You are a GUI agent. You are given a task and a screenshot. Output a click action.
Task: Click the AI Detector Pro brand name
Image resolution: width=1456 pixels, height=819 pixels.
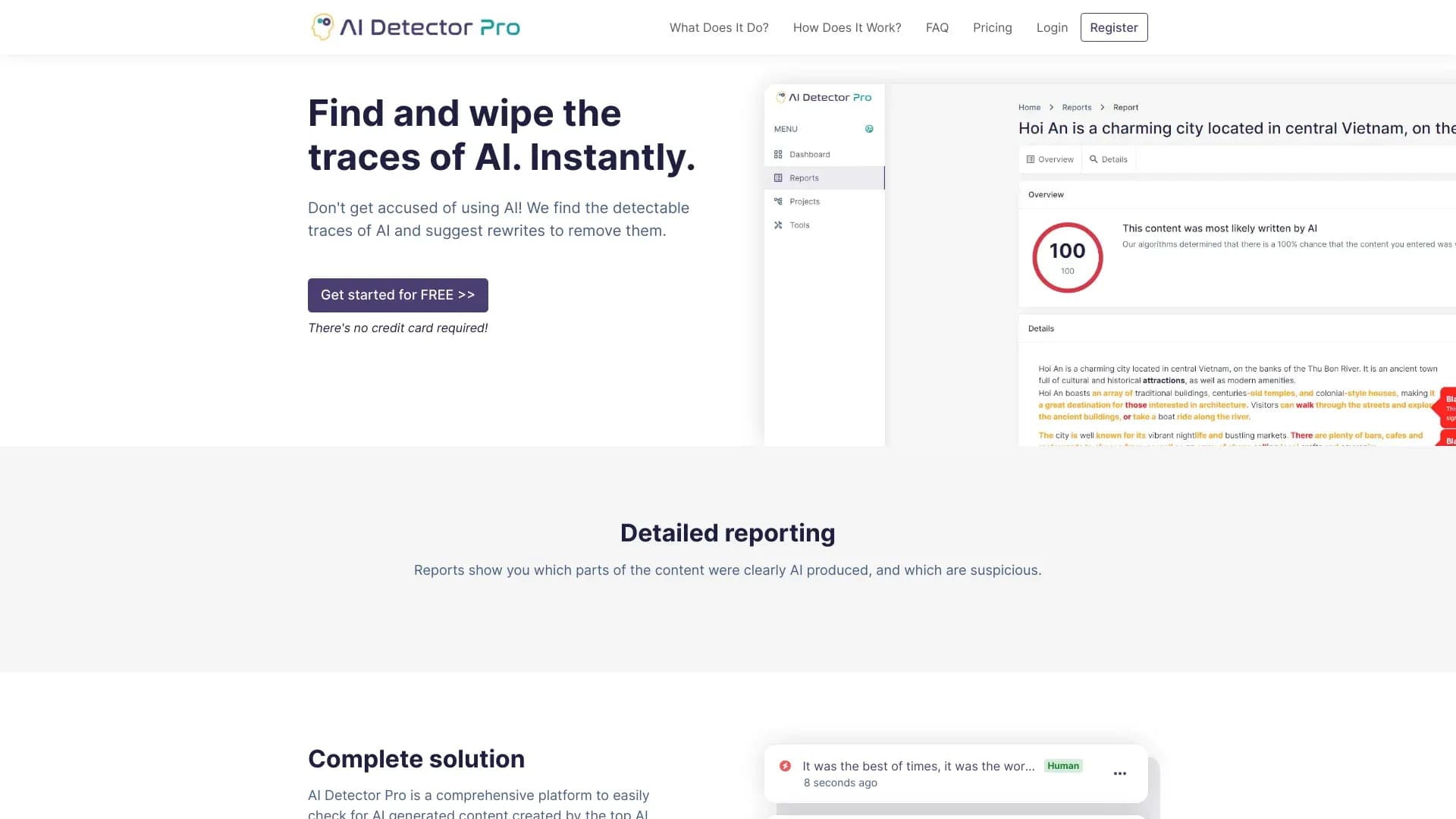point(430,27)
